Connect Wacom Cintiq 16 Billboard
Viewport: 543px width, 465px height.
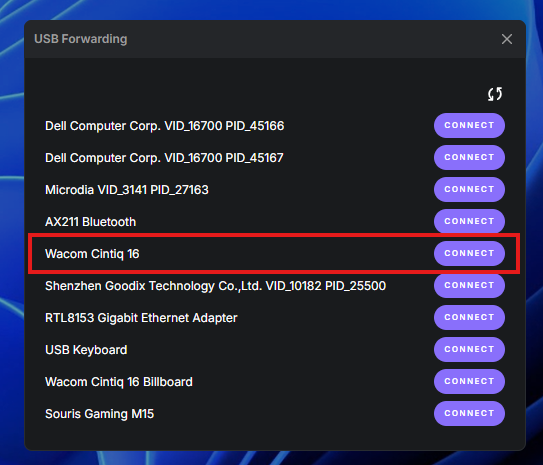(x=469, y=381)
